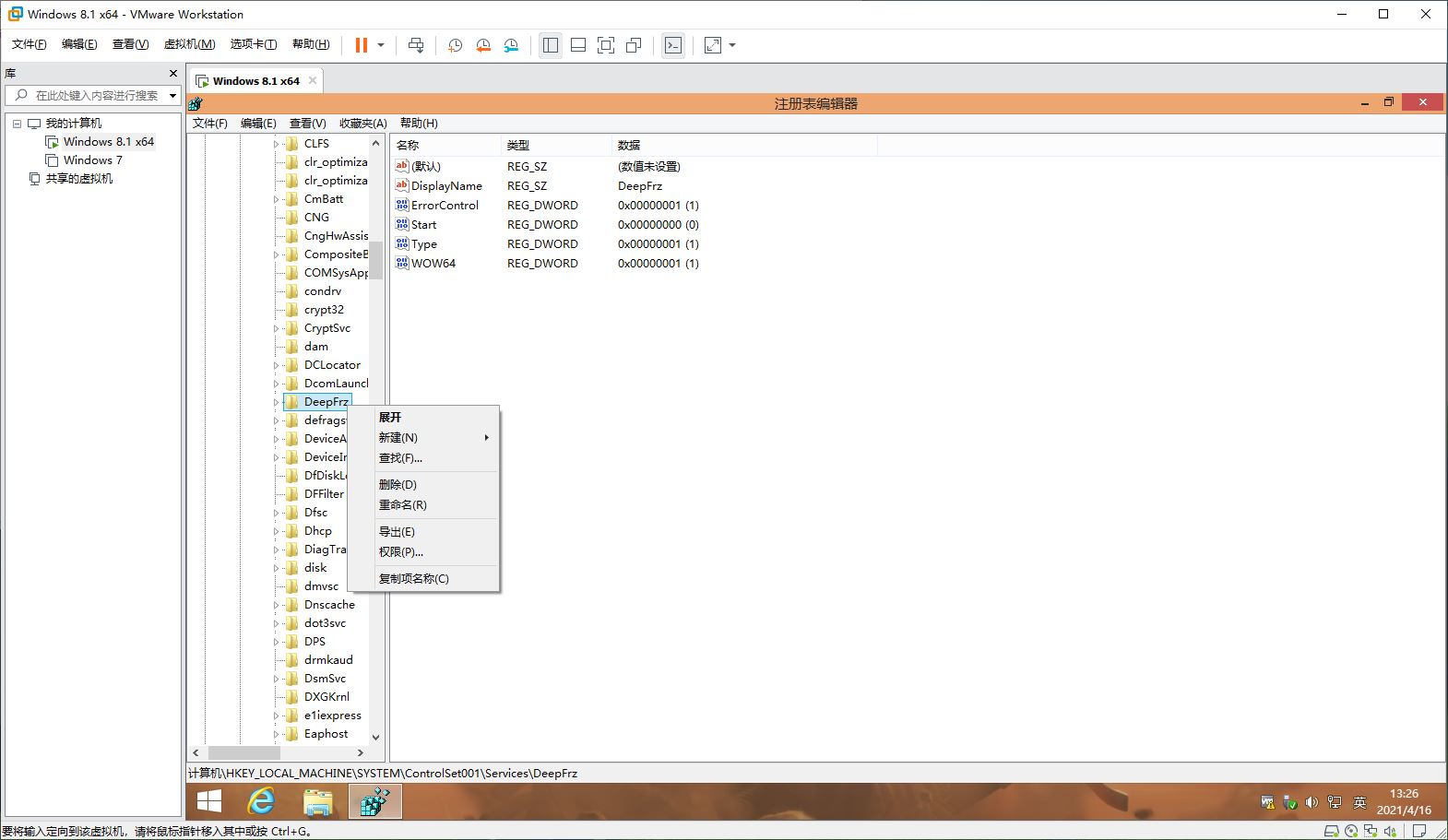Screen dimensions: 1448x840
Task: Toggle the thumbnail bar view icon
Action: 578,45
